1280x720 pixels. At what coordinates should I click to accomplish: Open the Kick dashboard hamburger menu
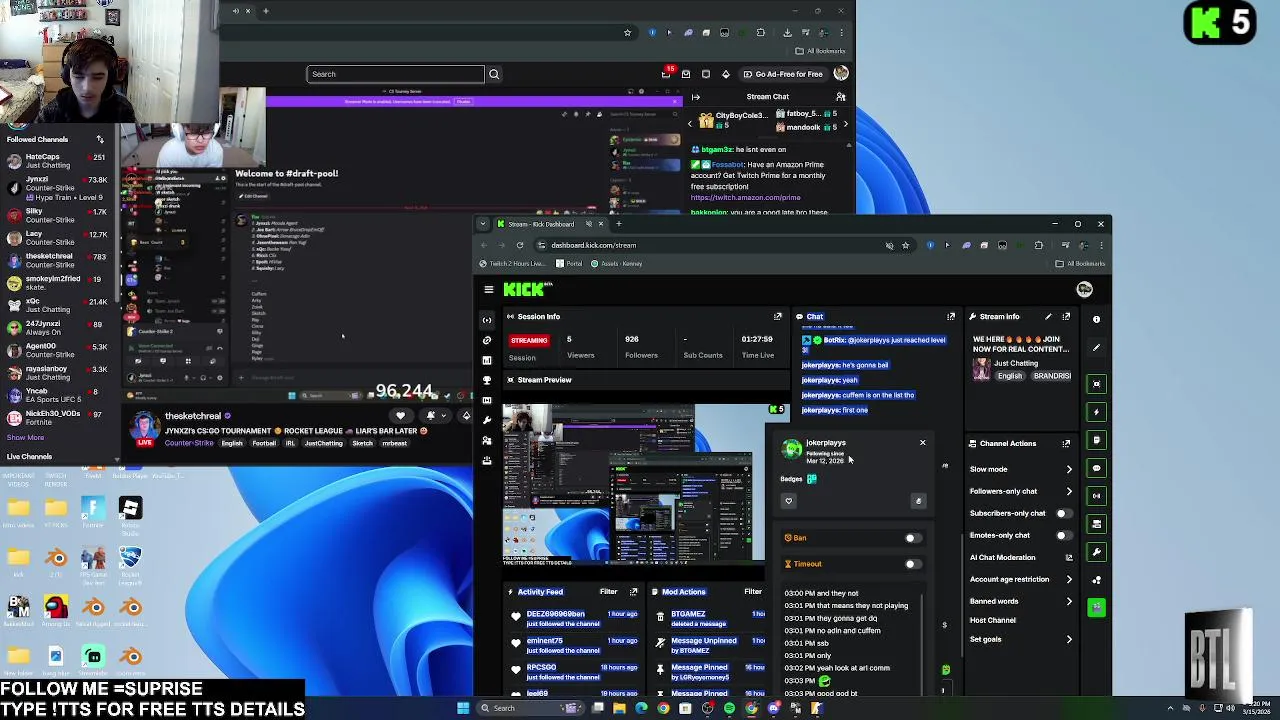pyautogui.click(x=488, y=289)
